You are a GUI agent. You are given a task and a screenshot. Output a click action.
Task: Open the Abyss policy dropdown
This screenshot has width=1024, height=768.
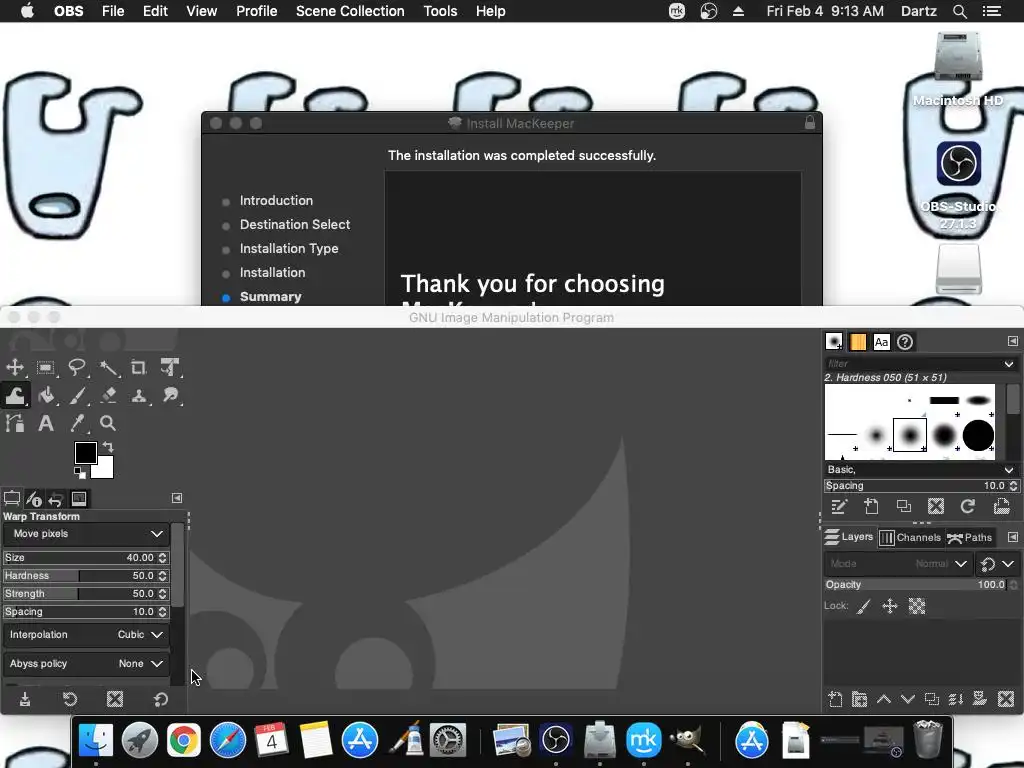(86, 664)
